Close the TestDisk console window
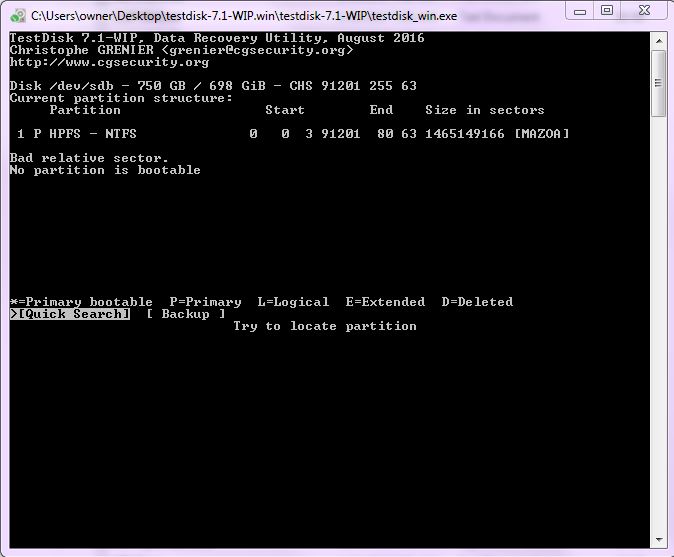The height and width of the screenshot is (557, 674). (x=644, y=11)
